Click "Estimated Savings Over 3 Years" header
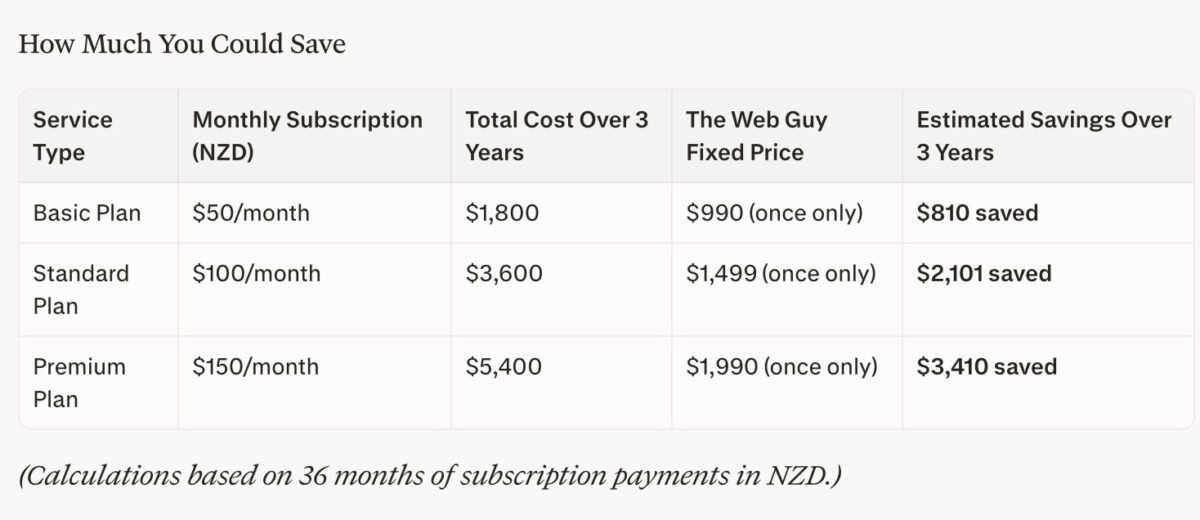The image size is (1200, 520). coord(1043,136)
